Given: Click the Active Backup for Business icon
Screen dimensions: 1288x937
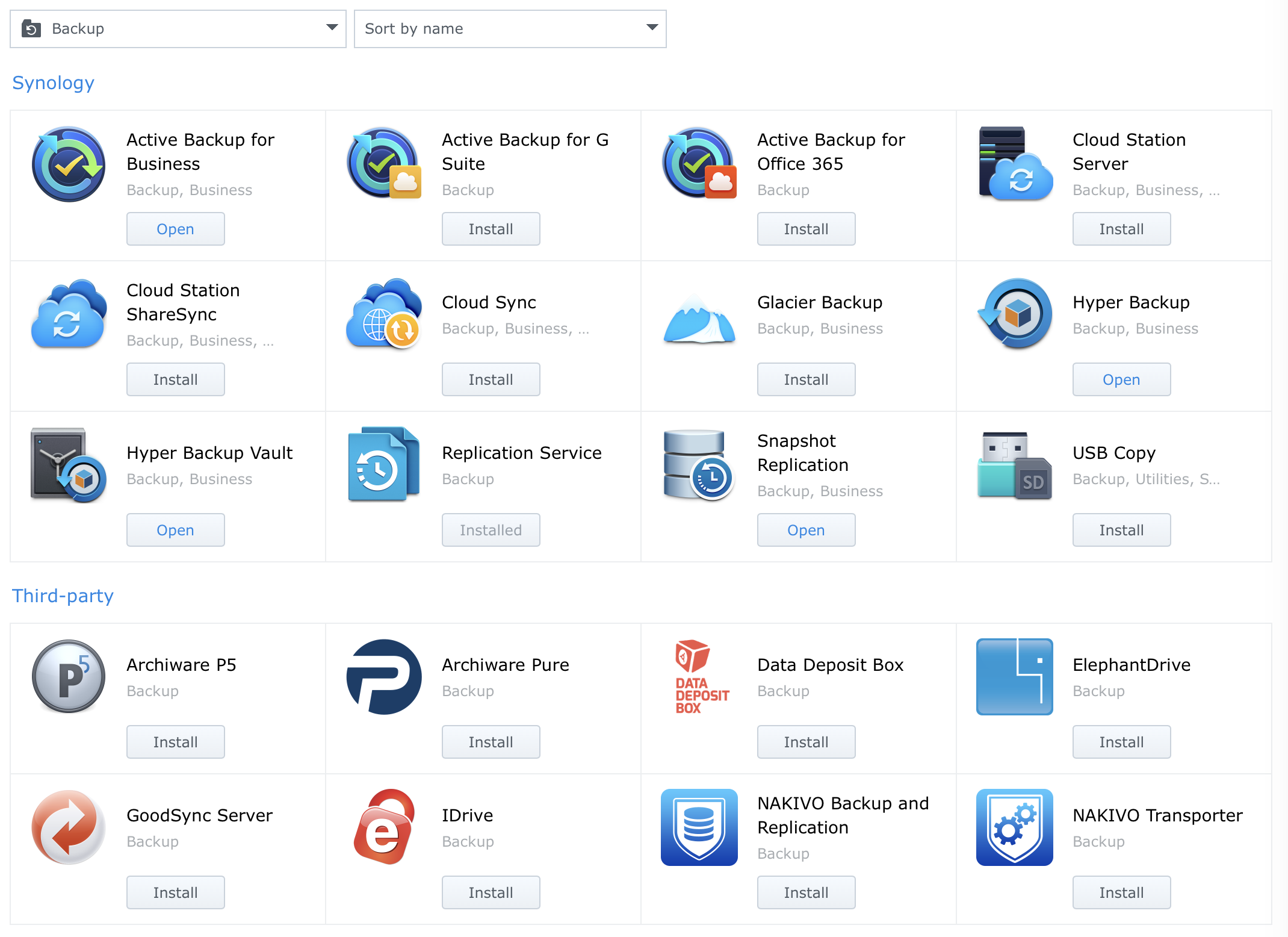Looking at the screenshot, I should (69, 164).
